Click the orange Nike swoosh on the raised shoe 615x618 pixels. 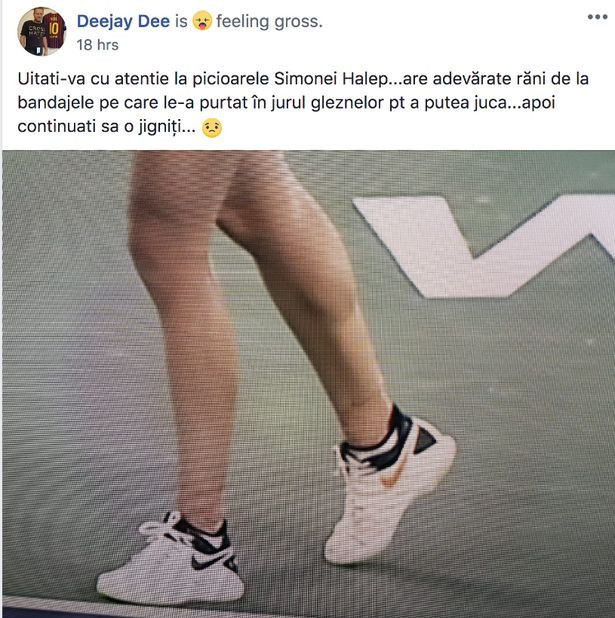[393, 475]
